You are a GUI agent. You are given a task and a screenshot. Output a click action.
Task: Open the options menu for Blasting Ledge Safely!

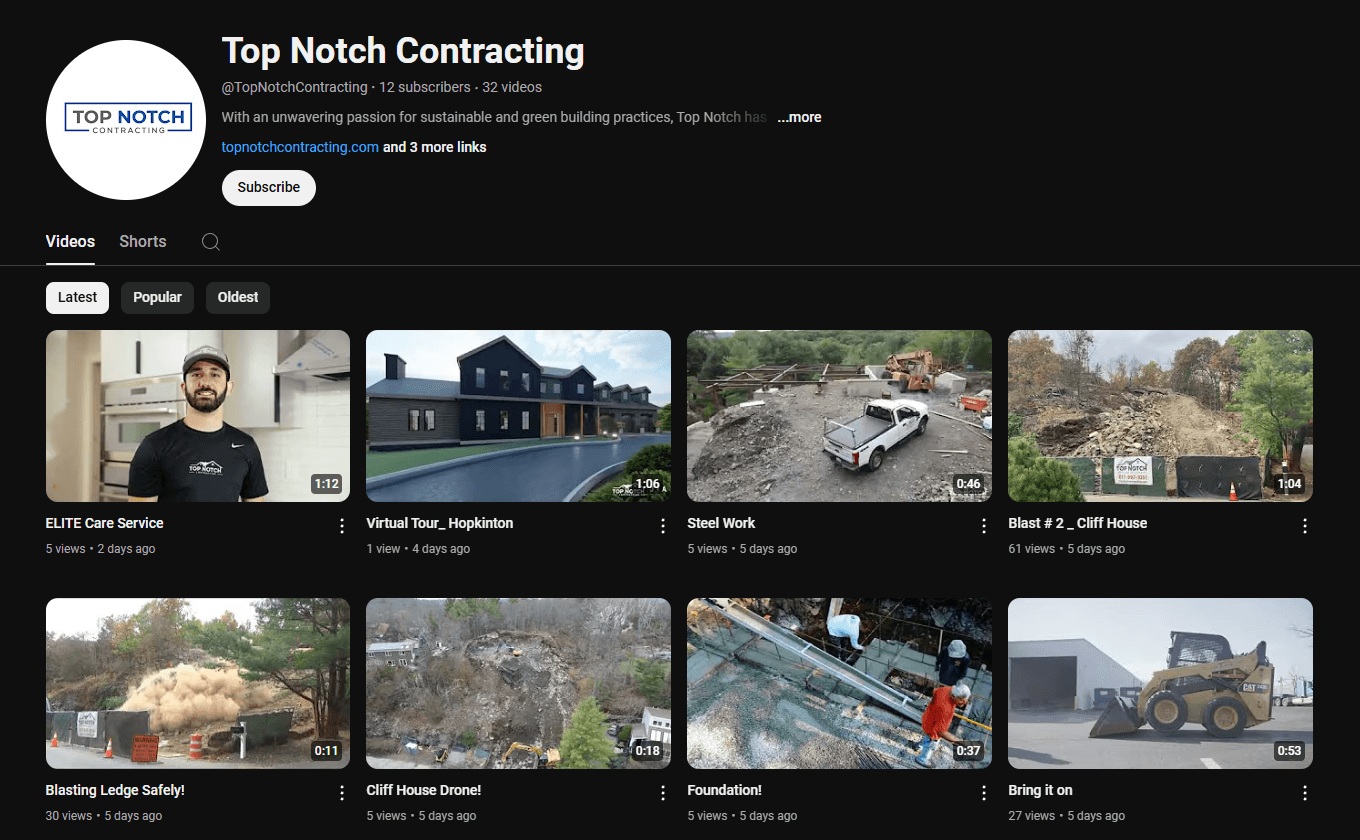(342, 793)
